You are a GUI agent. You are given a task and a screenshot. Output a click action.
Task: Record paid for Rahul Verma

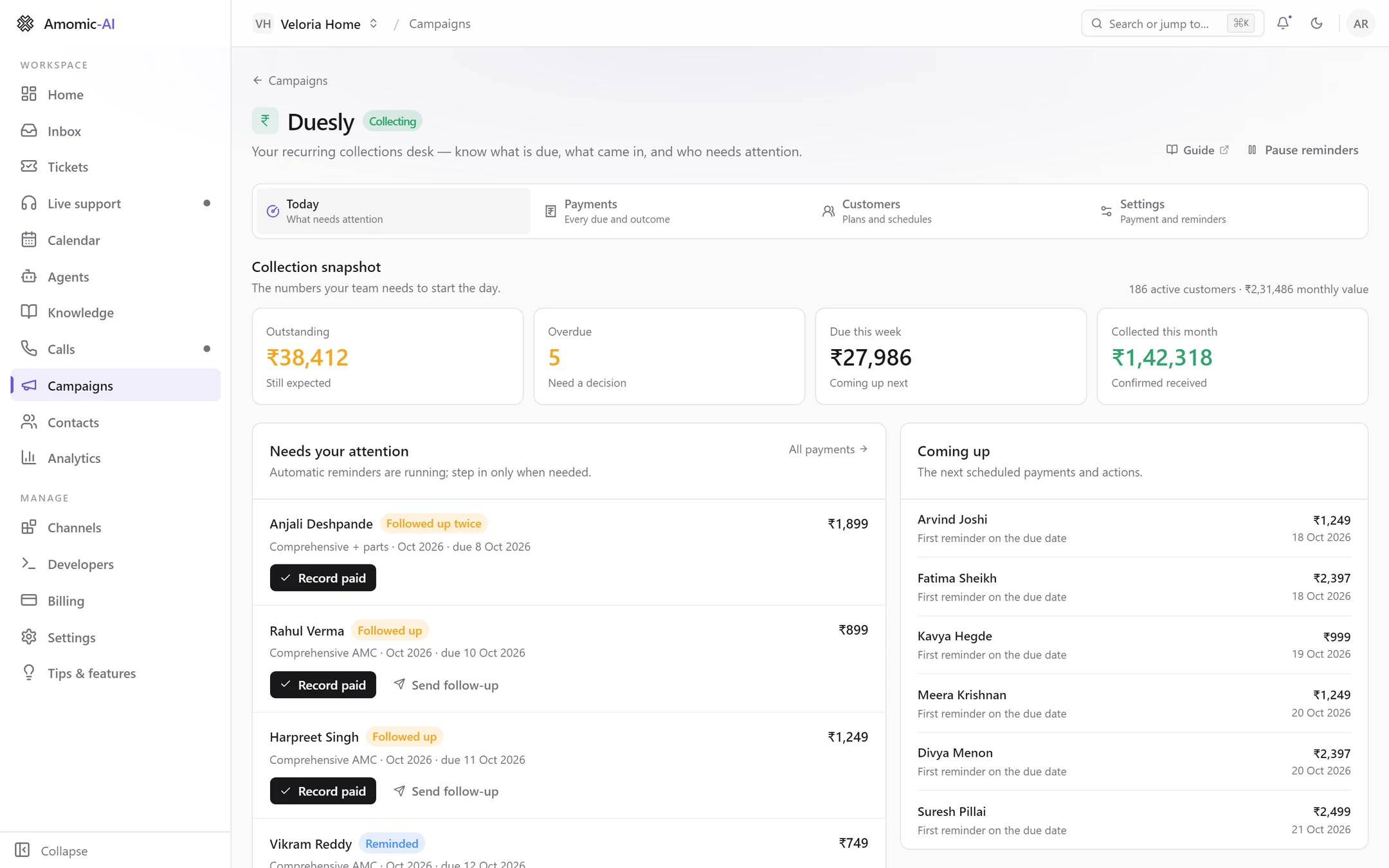pos(323,685)
